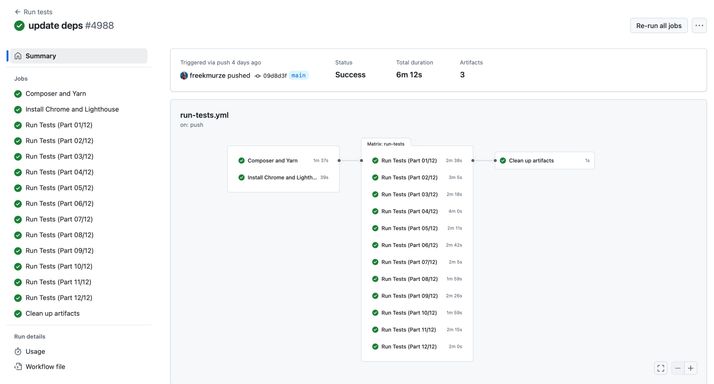This screenshot has height=384, width=714.
Task: Click the Summary home icon
Action: (x=18, y=56)
